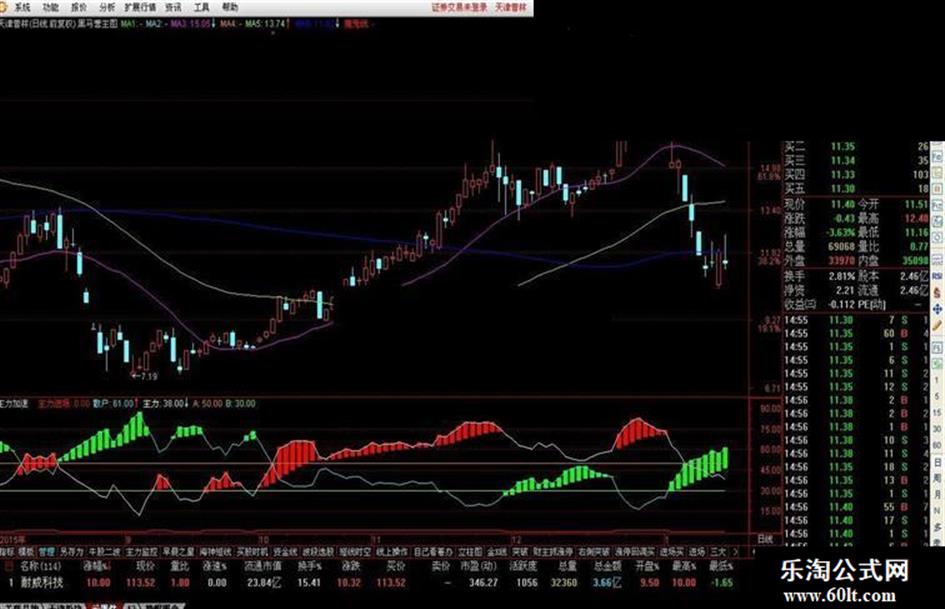Click the 买二 bid row at 11.35
The width and height of the screenshot is (945, 609).
[x=856, y=147]
